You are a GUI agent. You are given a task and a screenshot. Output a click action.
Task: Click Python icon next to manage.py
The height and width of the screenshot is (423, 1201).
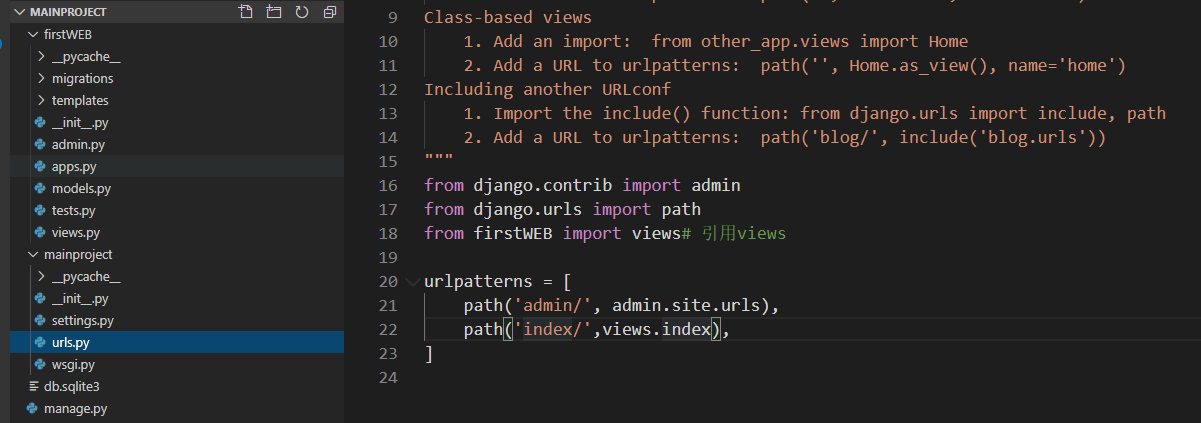click(32, 408)
